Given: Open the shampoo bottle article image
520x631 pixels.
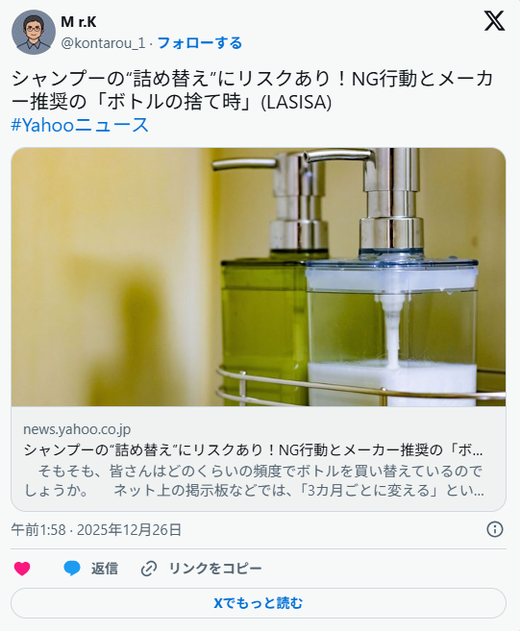Looking at the screenshot, I should 258,277.
